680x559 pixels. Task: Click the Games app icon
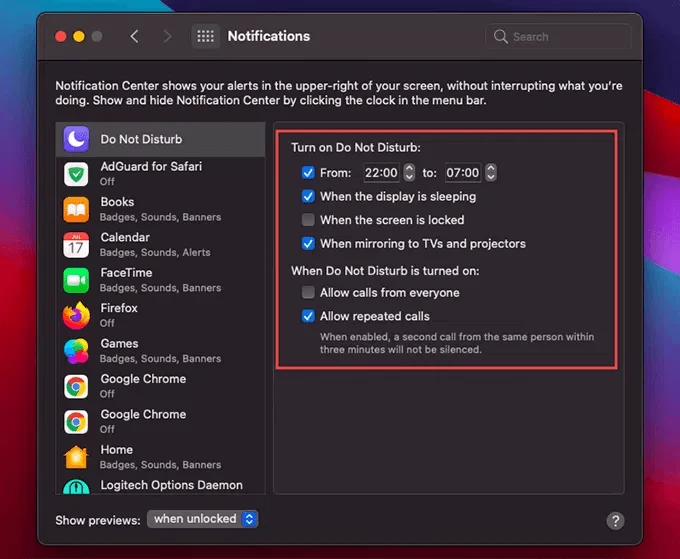pyautogui.click(x=76, y=351)
